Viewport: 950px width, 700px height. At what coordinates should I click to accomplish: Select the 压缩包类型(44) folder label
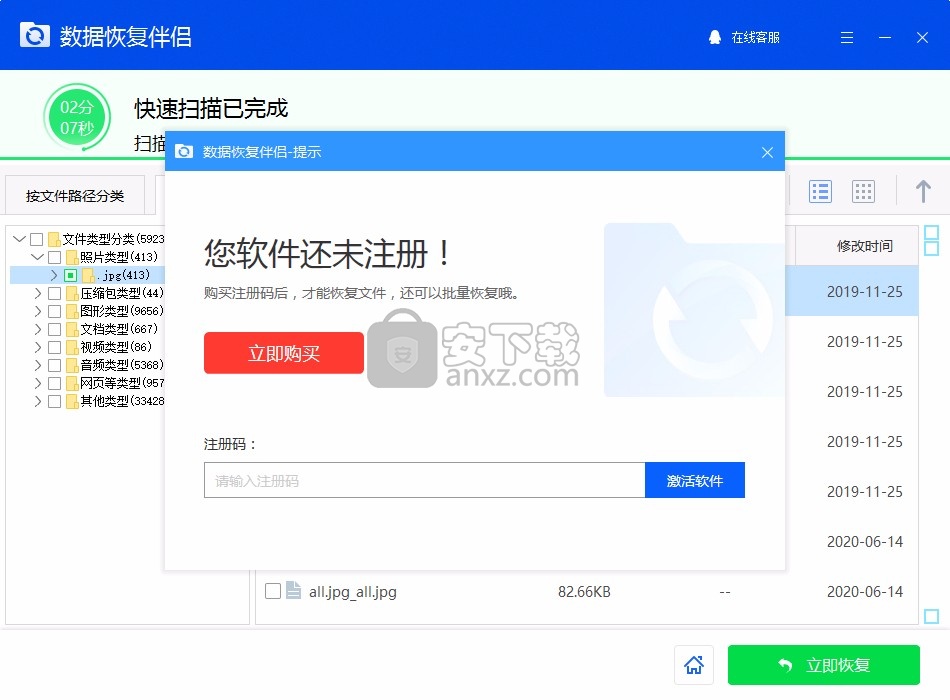(x=122, y=293)
